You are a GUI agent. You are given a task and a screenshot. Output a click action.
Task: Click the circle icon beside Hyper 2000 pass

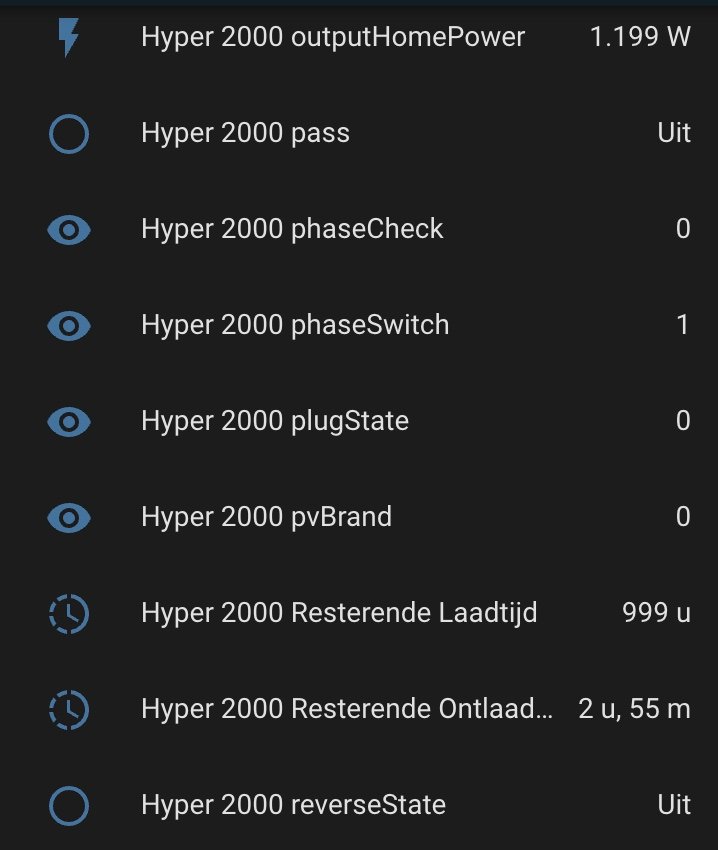(x=69, y=133)
